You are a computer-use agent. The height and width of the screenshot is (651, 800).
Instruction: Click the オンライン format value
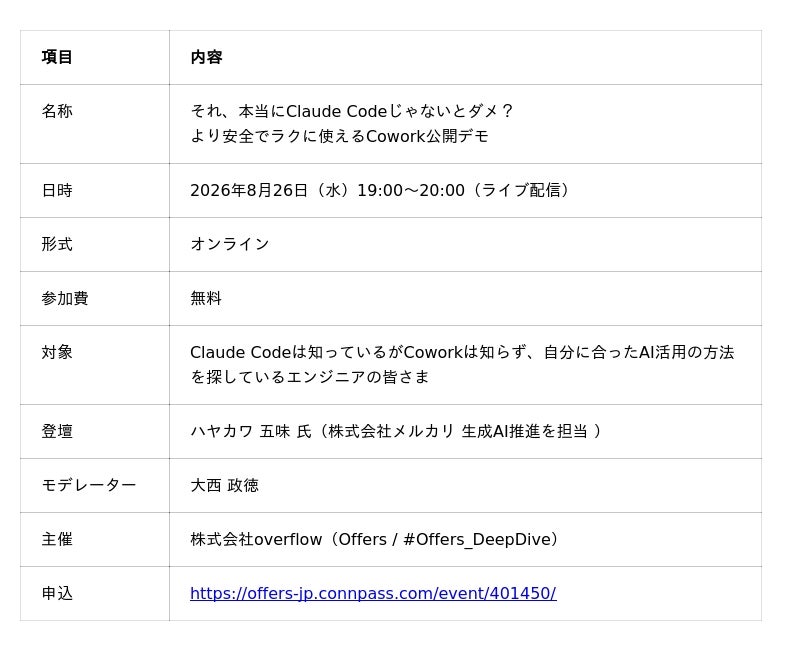tap(230, 244)
